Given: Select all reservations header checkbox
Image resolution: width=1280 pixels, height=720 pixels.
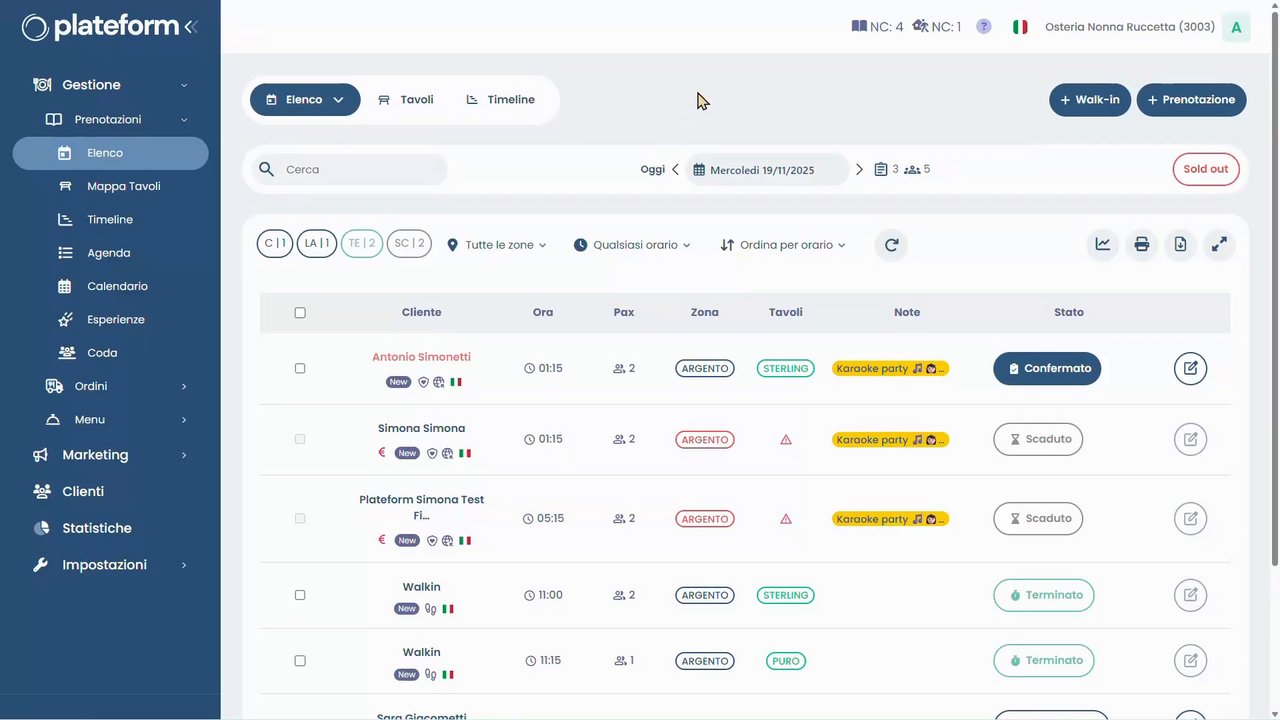Looking at the screenshot, I should pyautogui.click(x=300, y=313).
